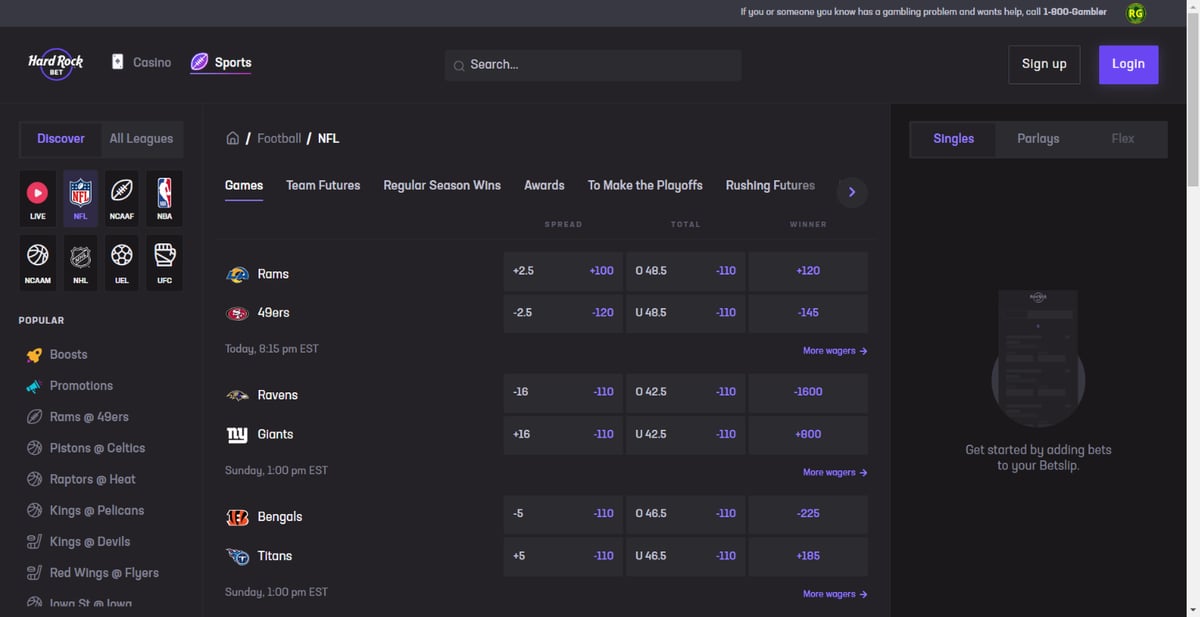This screenshot has height=617, width=1200.
Task: Select the UEL soccer tile
Action: point(122,262)
